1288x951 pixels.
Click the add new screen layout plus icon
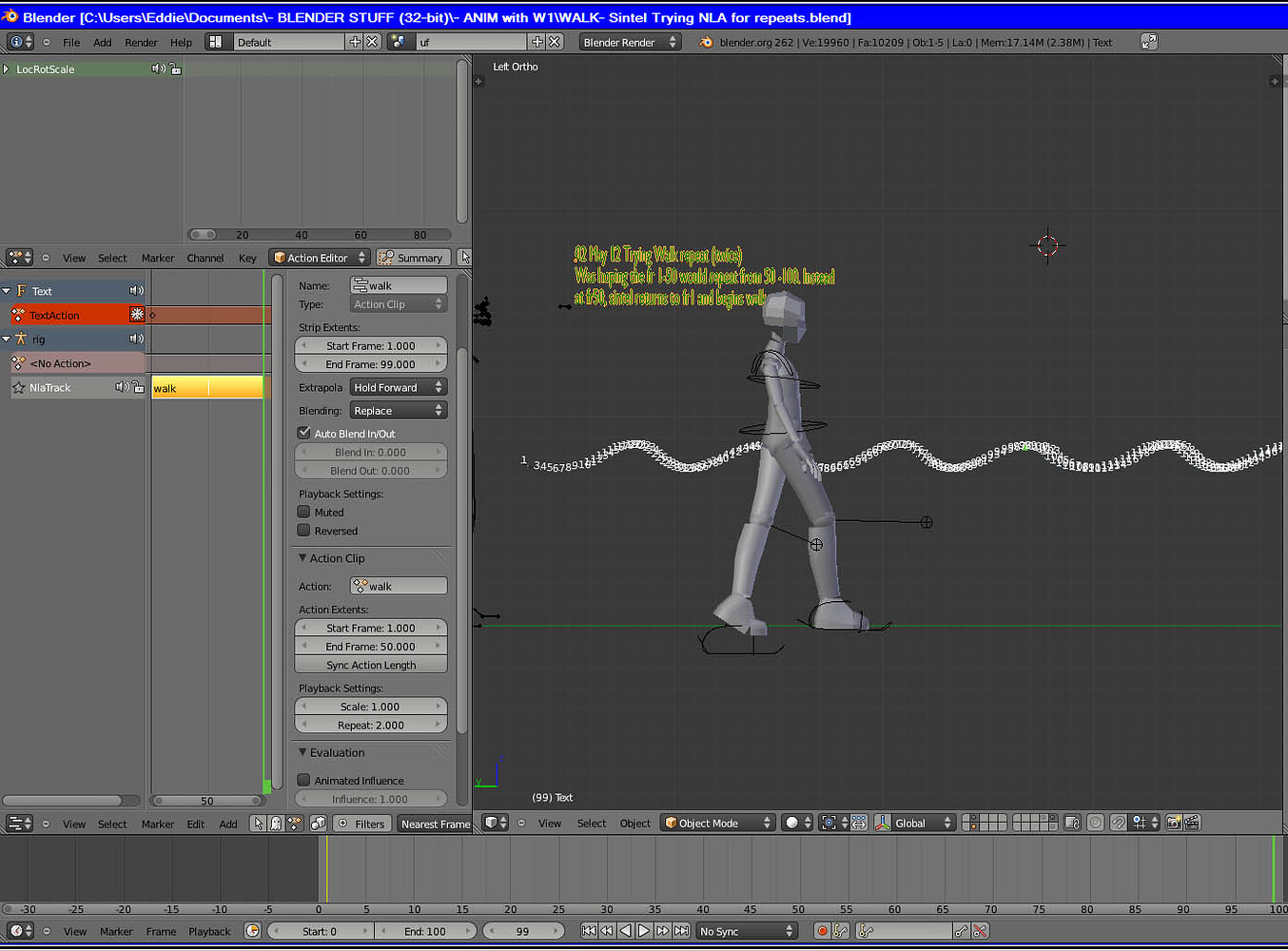[355, 42]
